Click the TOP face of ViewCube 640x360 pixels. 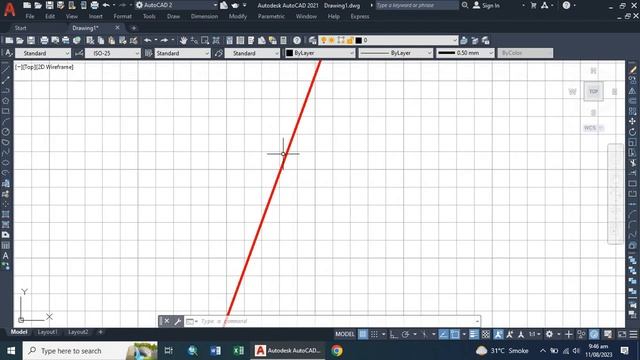[593, 91]
